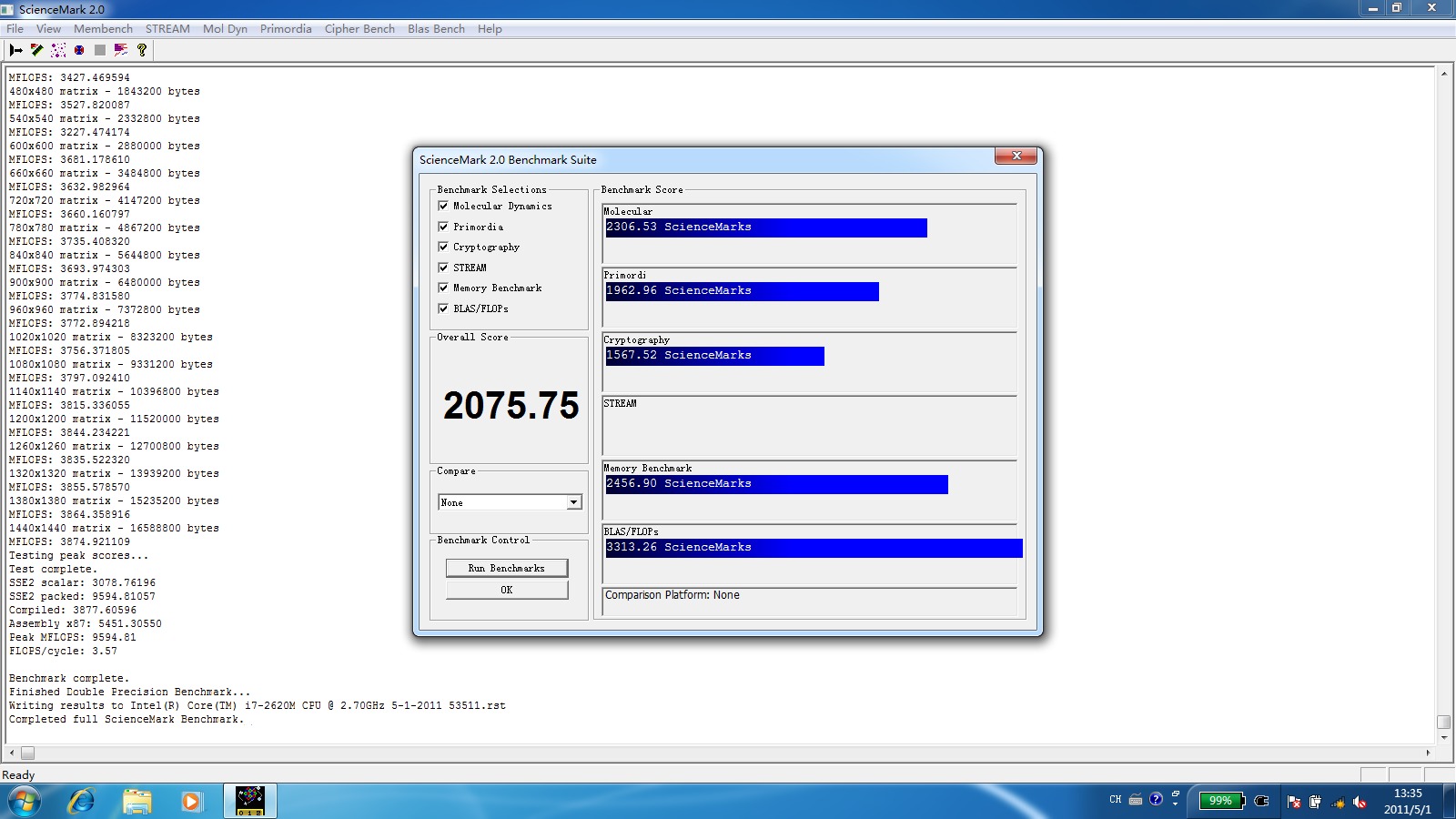Click the Show Desktop strip
Image resolution: width=1456 pixels, height=819 pixels.
[1449, 802]
